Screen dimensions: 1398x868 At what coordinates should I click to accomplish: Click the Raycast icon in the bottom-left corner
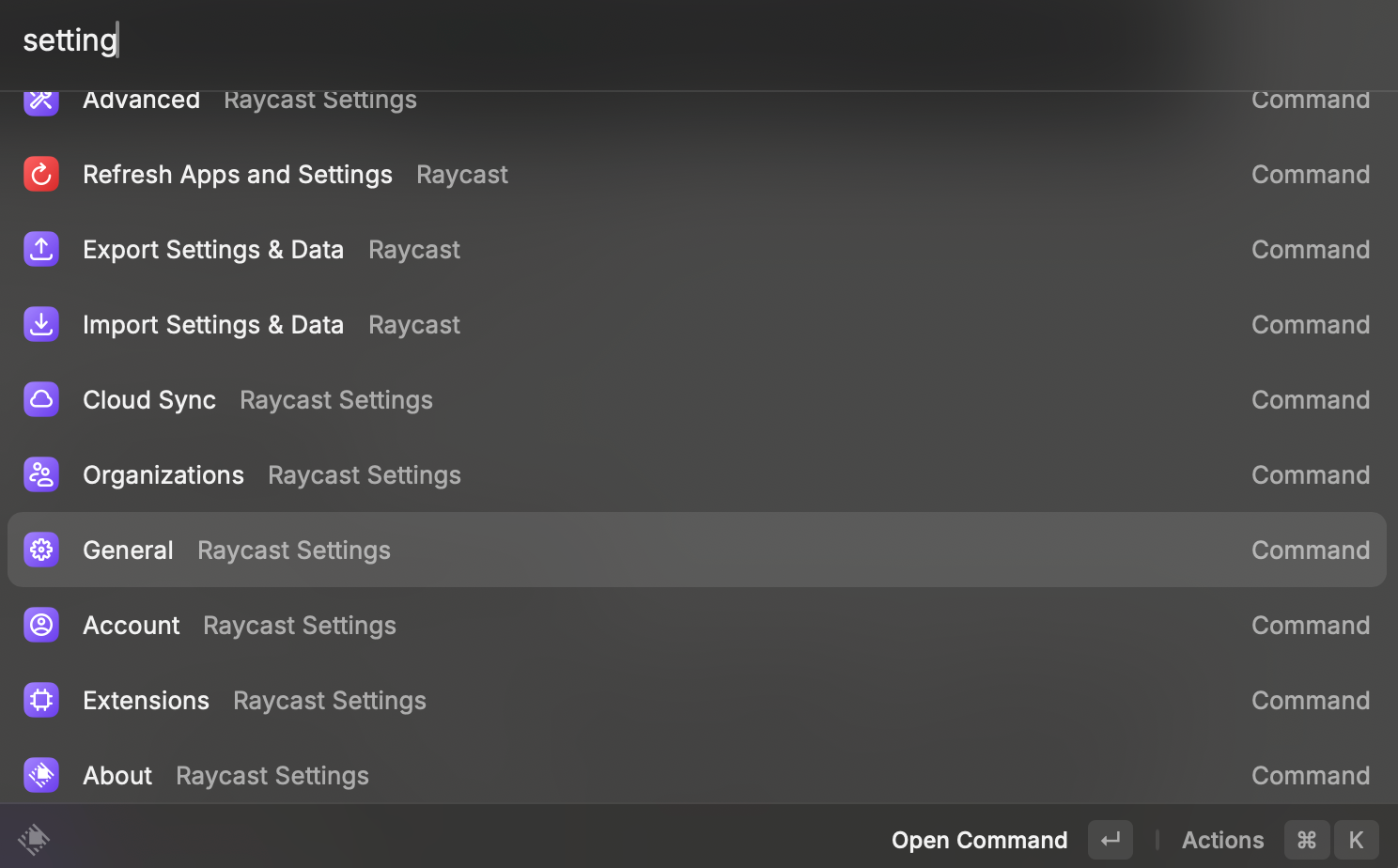click(34, 839)
